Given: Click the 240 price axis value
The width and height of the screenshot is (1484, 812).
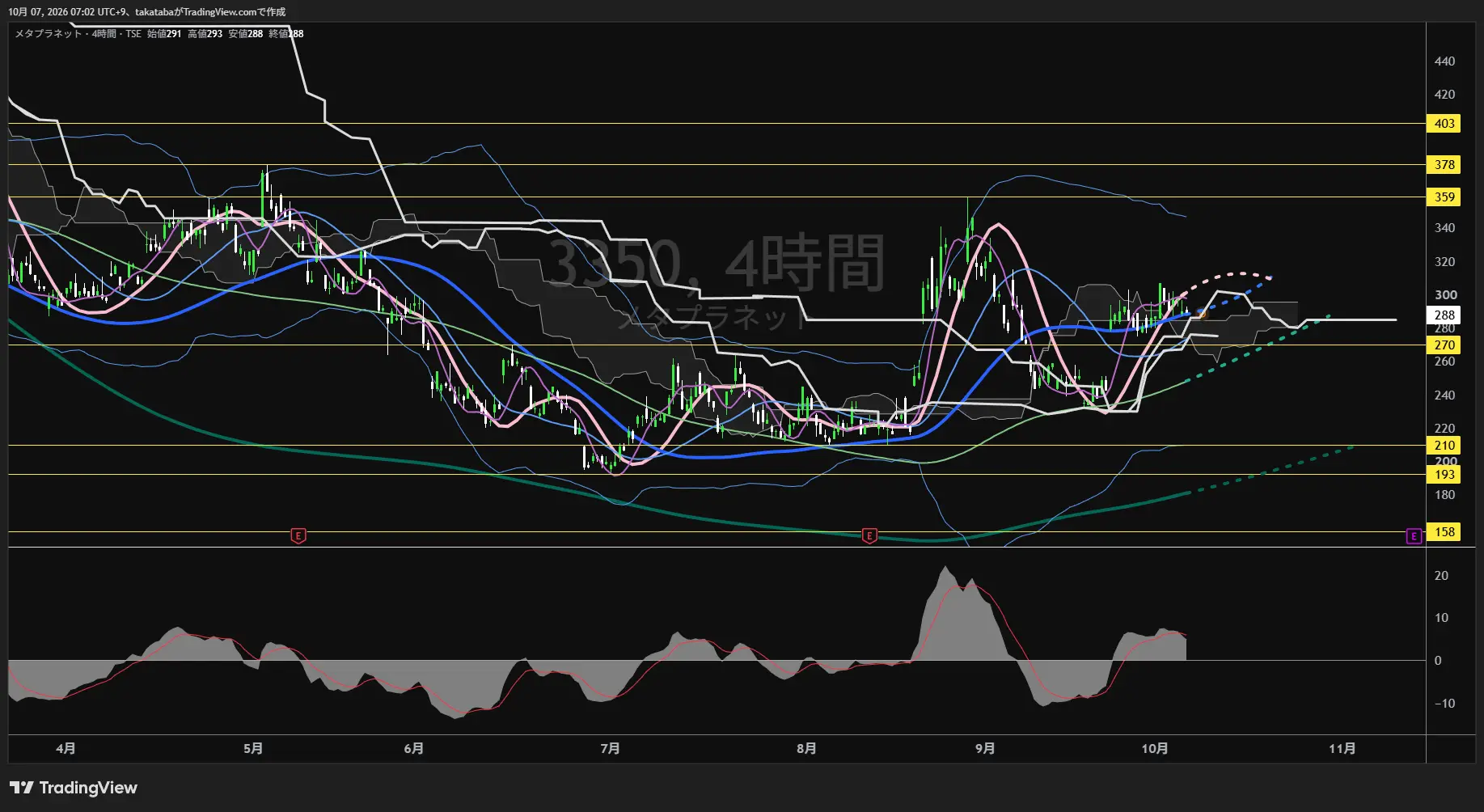Looking at the screenshot, I should tap(1444, 395).
